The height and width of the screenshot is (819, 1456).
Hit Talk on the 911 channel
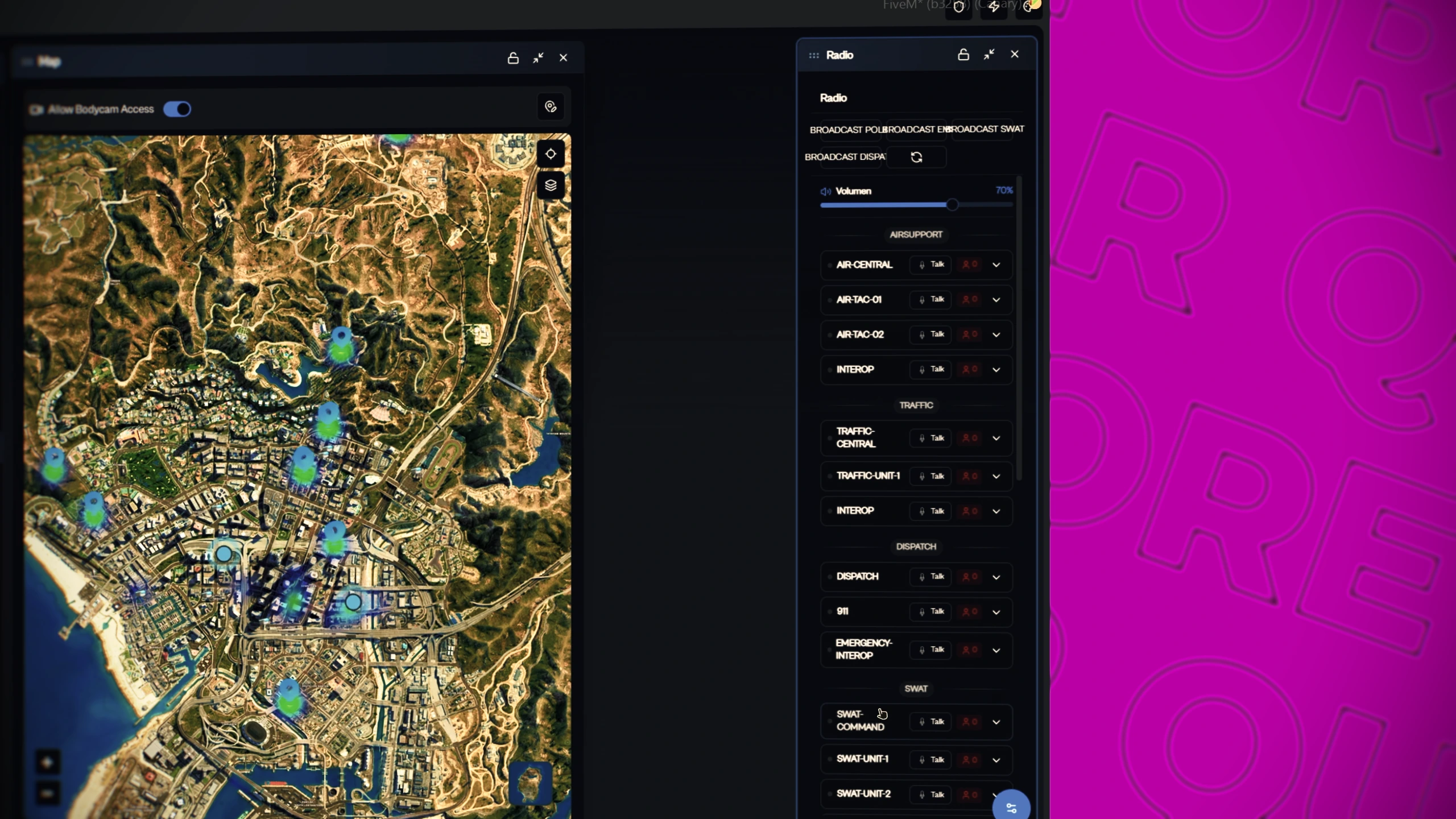[x=931, y=611]
